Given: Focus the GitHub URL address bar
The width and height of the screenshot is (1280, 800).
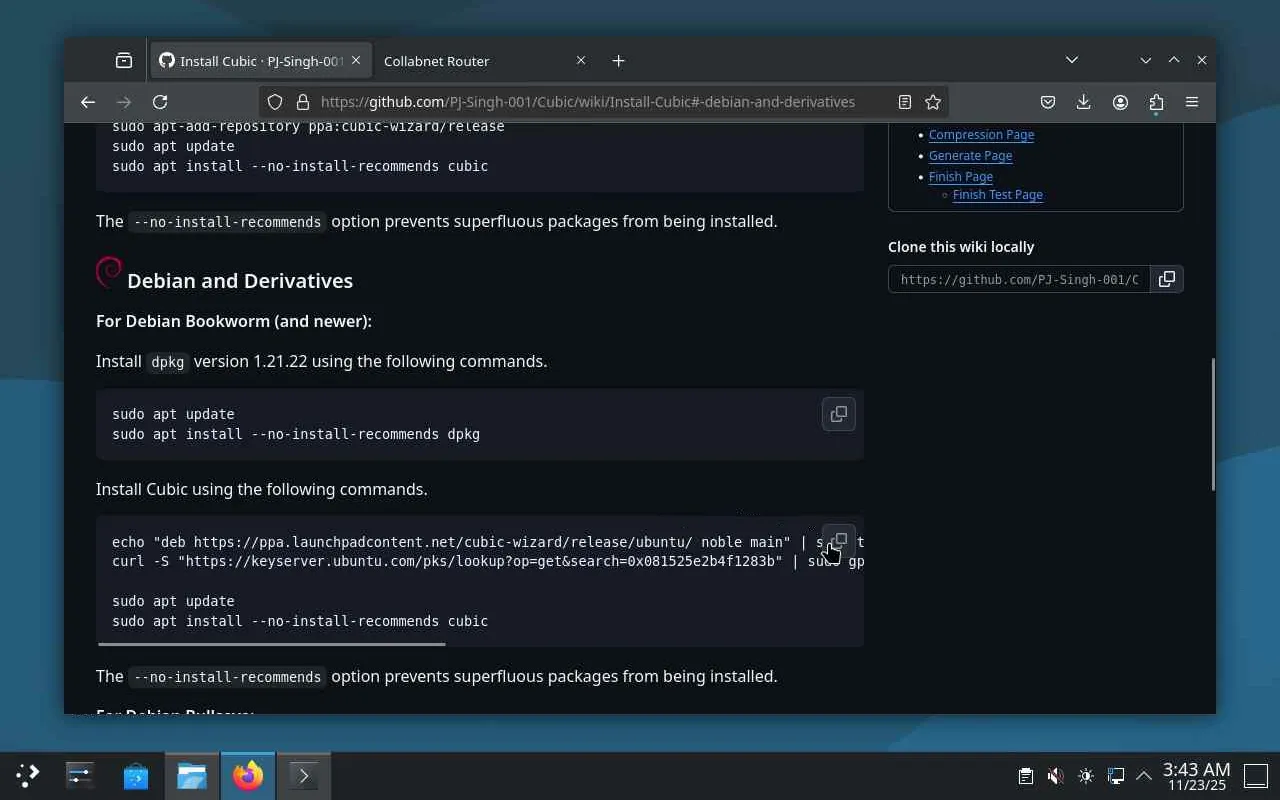Looking at the screenshot, I should click(x=588, y=102).
